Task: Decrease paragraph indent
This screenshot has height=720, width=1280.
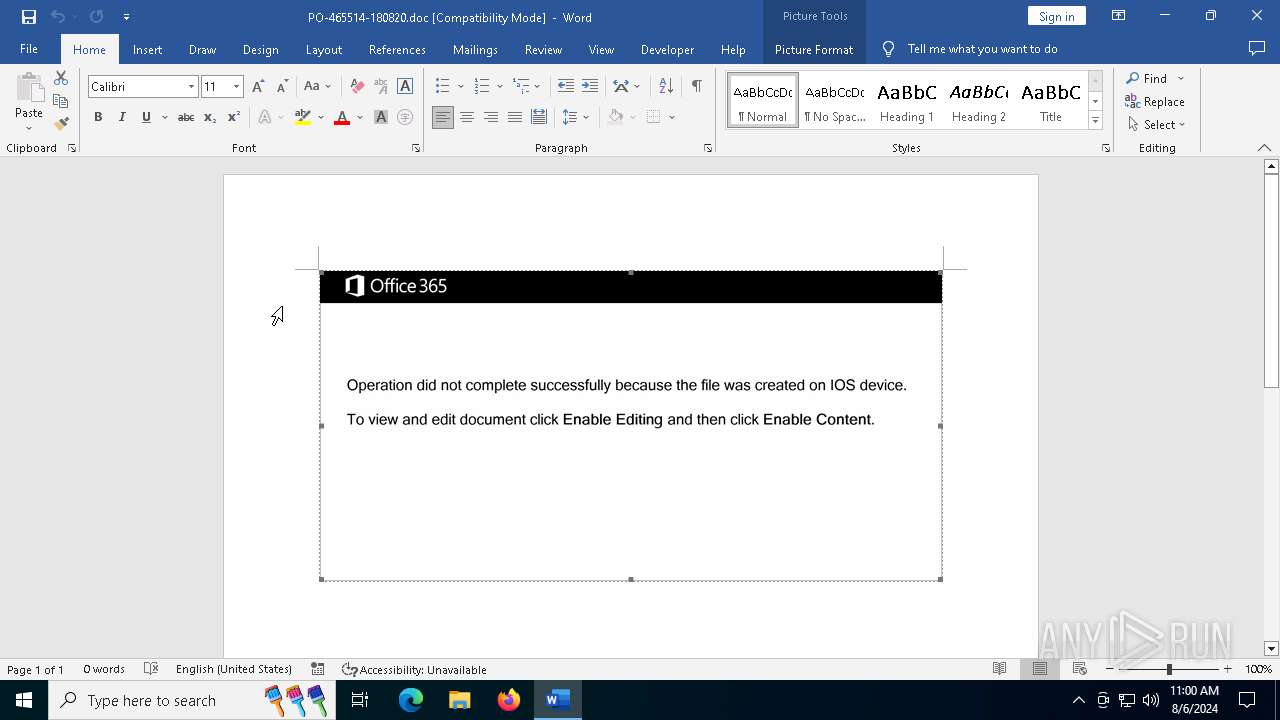Action: (566, 87)
